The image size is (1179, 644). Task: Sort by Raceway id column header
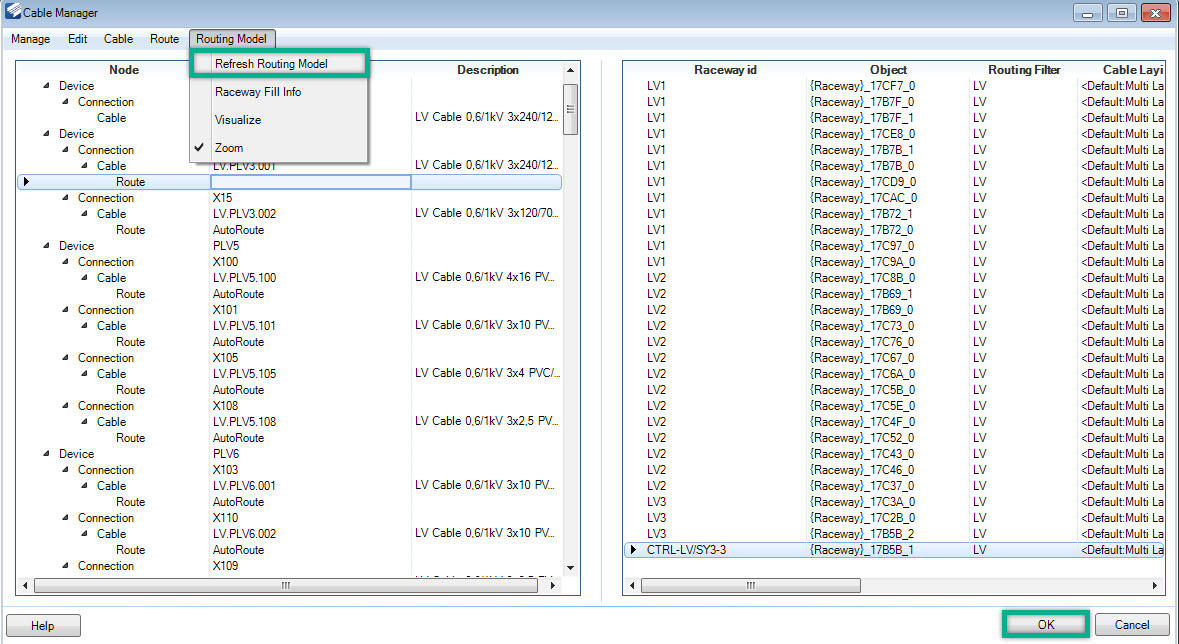(725, 70)
